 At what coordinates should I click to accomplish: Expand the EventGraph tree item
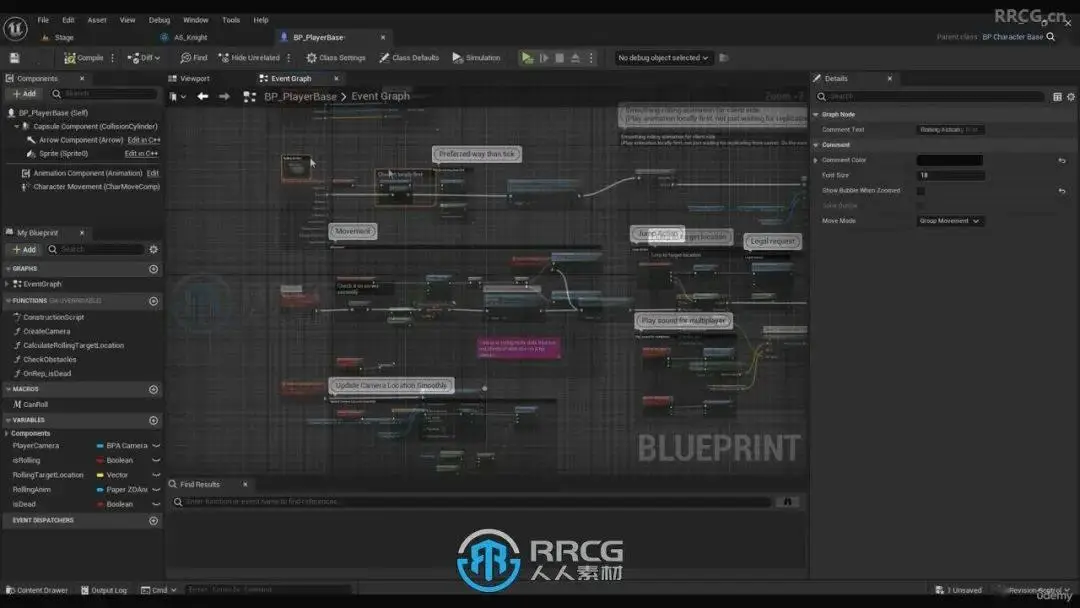click(7, 284)
